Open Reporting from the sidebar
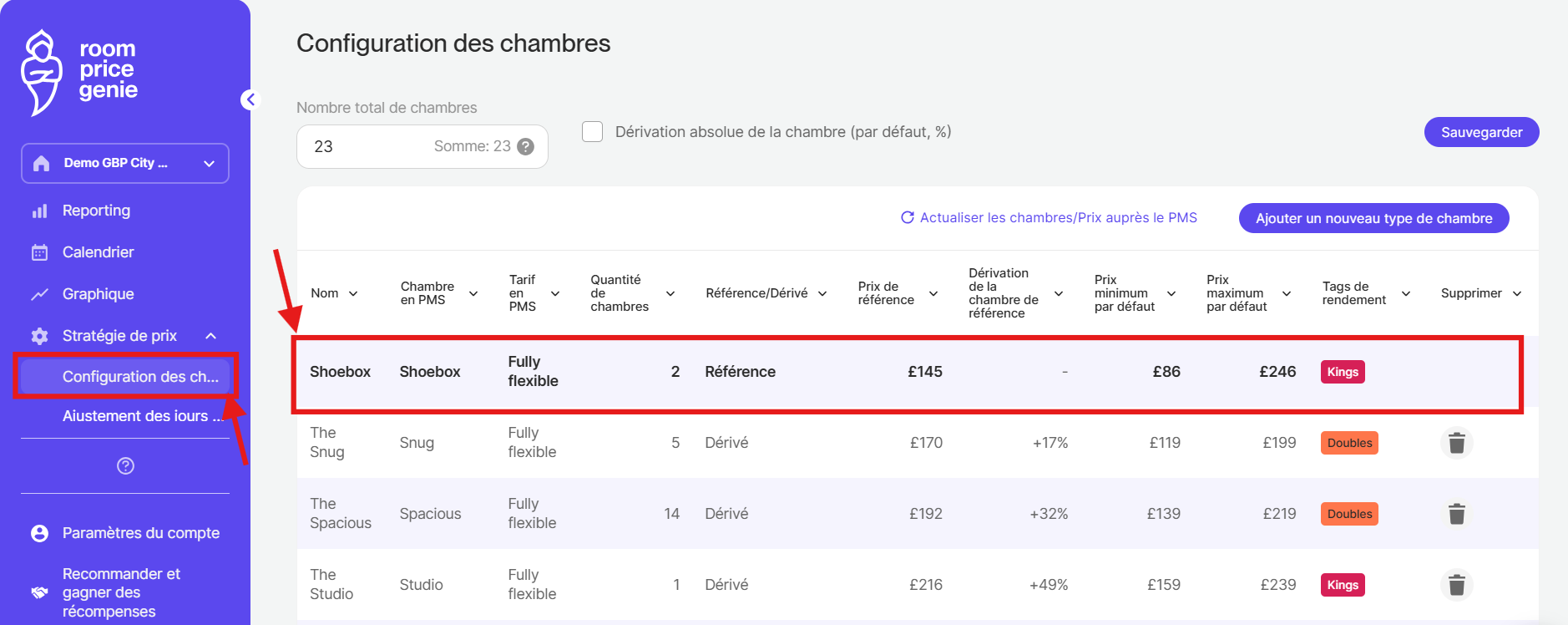The width and height of the screenshot is (1568, 625). [x=96, y=211]
